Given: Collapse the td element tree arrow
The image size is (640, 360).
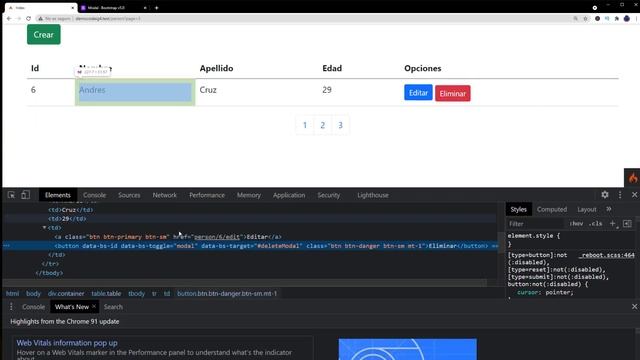Looking at the screenshot, I should [44, 228].
